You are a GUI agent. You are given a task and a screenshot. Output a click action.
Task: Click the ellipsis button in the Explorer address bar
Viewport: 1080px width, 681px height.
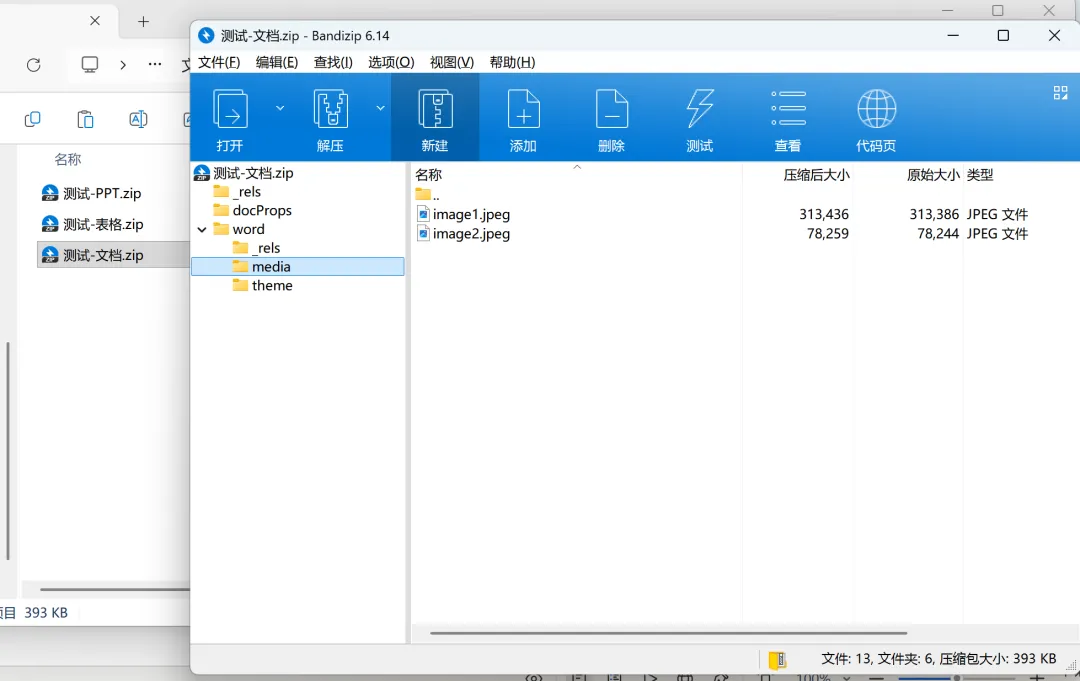(155, 64)
